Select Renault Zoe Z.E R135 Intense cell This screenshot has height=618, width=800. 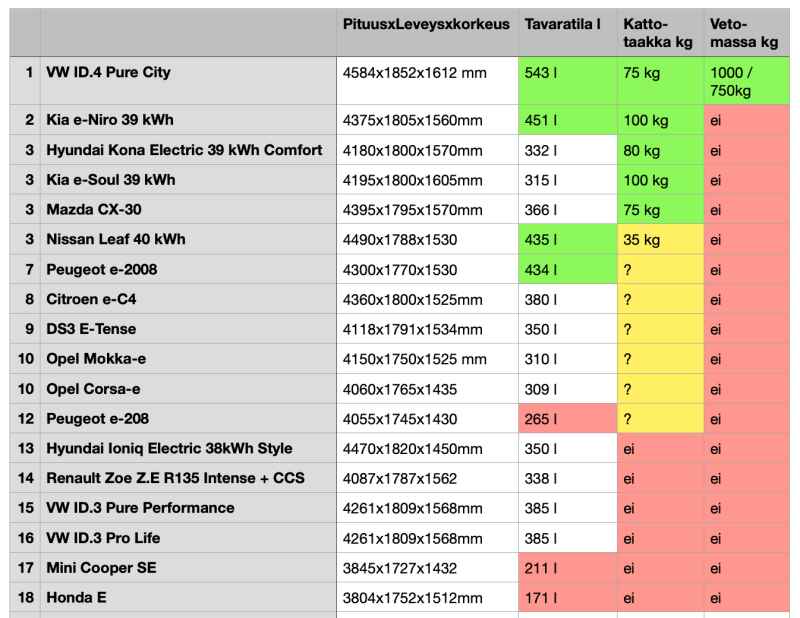click(x=188, y=478)
